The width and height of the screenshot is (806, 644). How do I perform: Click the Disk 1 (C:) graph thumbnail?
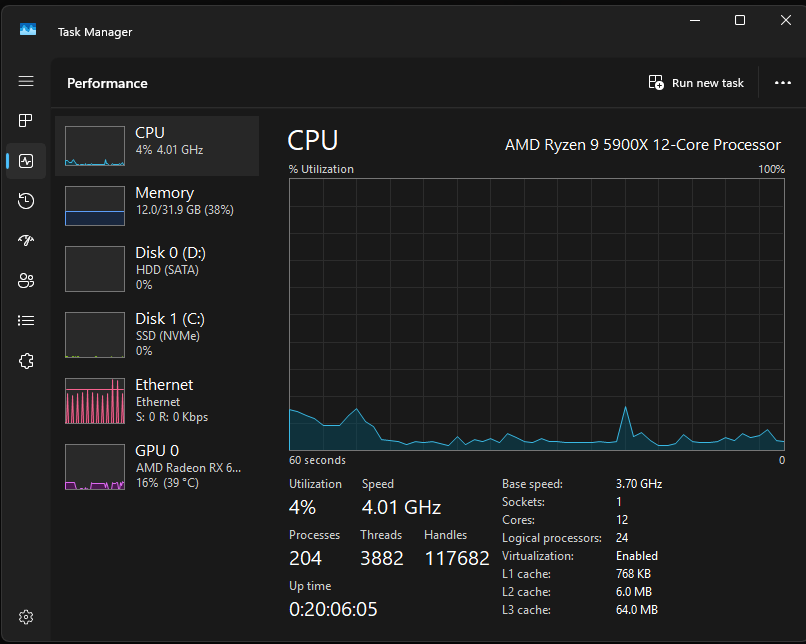click(95, 335)
